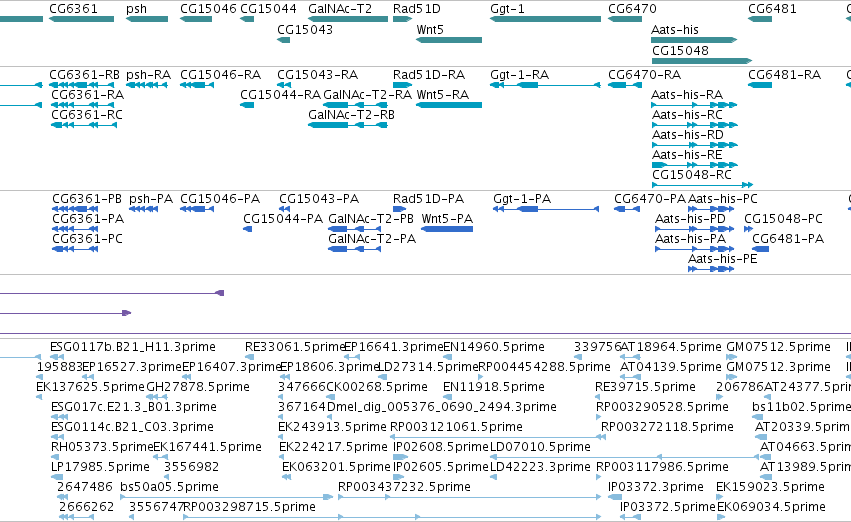Open EST AT18964.5prime
Image resolution: width=851 pixels, height=522 pixels.
point(671,347)
